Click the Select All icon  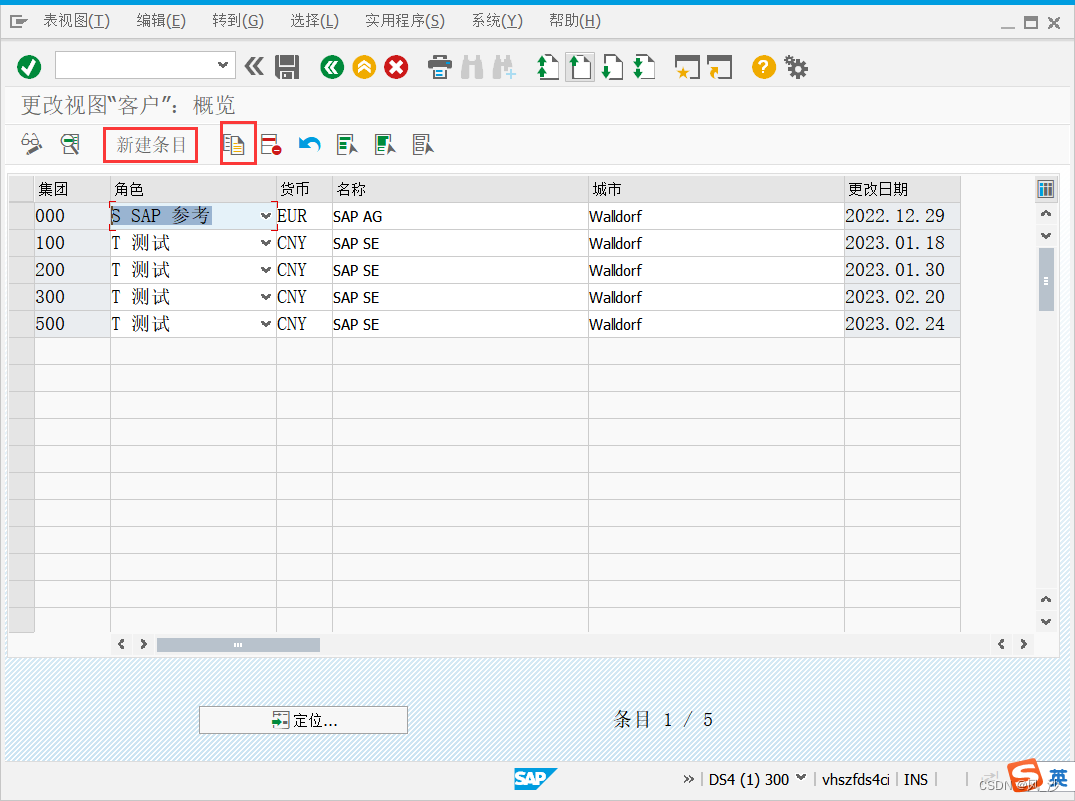[x=348, y=144]
